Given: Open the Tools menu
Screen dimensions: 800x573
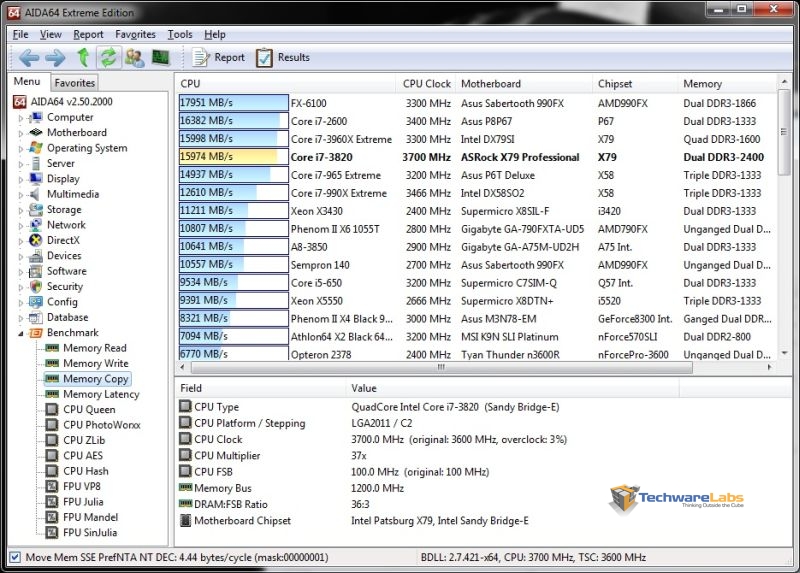Looking at the screenshot, I should [180, 34].
